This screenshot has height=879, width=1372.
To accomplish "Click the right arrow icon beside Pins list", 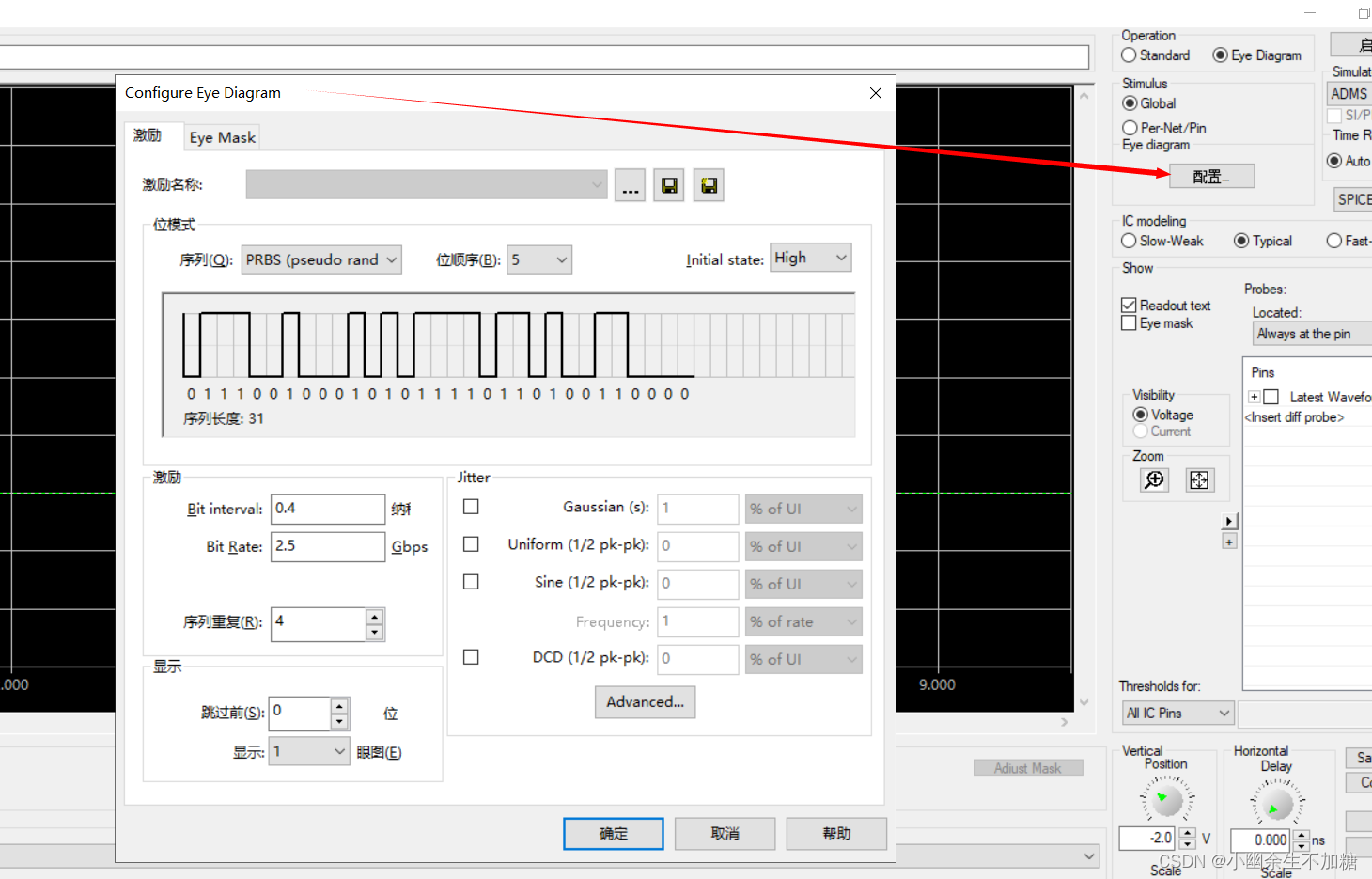I will [x=1229, y=521].
